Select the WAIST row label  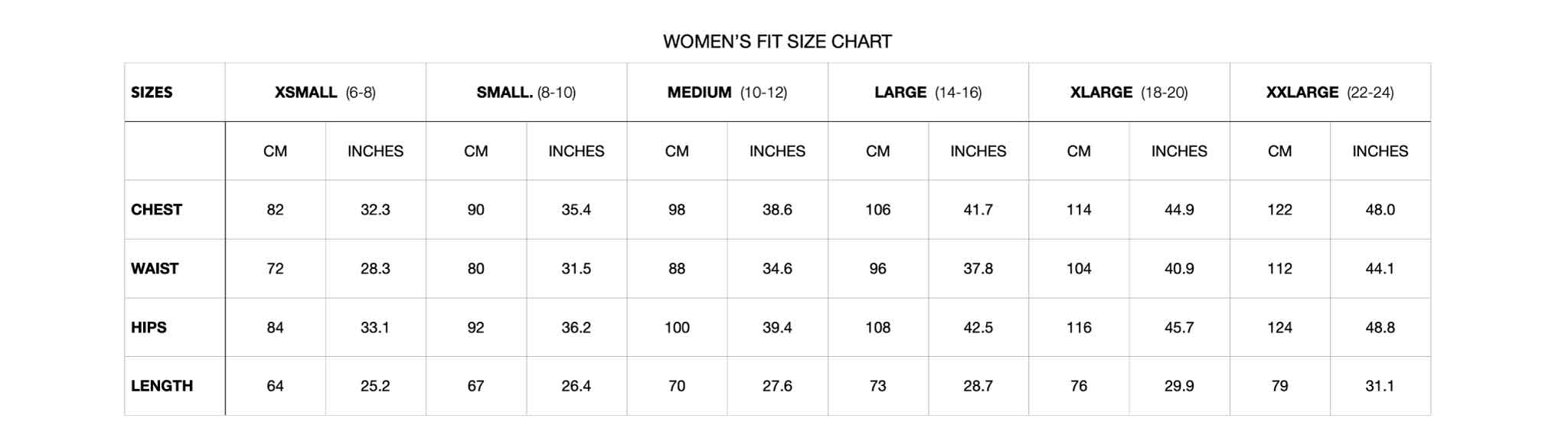(155, 269)
